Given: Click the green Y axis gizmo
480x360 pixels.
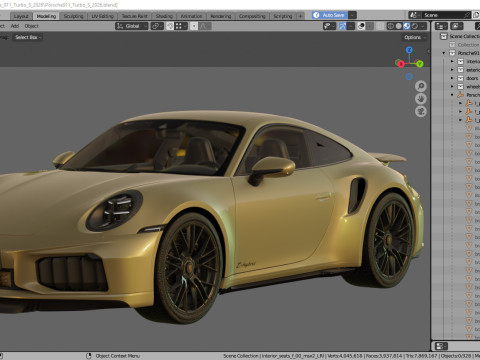Looking at the screenshot, I should 420,63.
